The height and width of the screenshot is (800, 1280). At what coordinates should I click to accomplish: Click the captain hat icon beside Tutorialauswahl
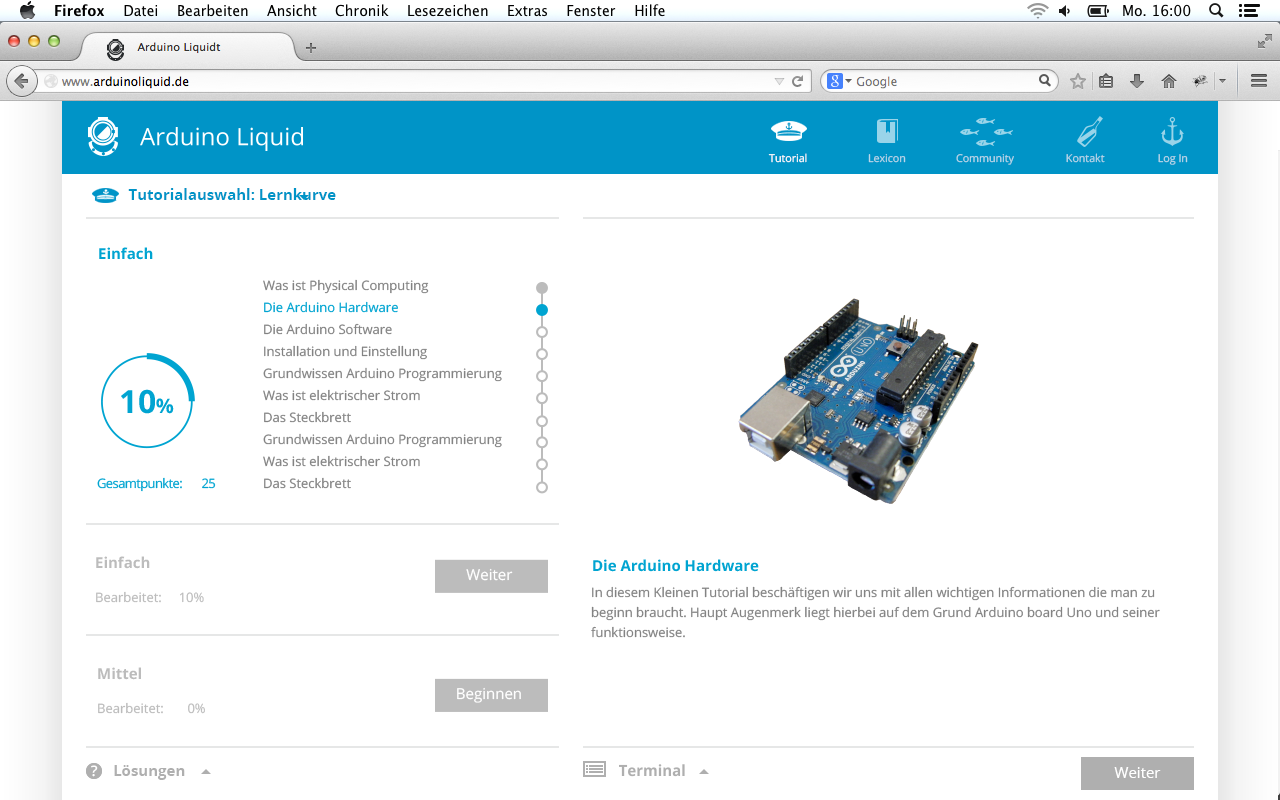coord(105,195)
